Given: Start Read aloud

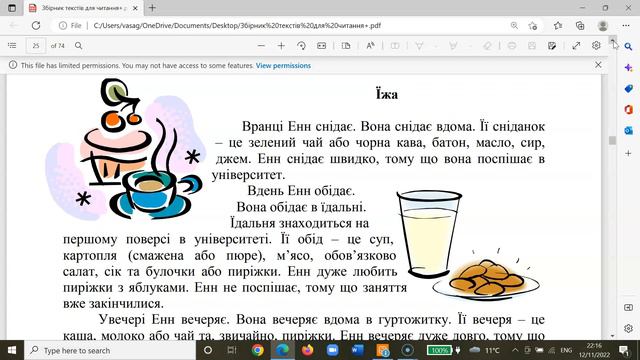Looking at the screenshot, I should (x=370, y=46).
